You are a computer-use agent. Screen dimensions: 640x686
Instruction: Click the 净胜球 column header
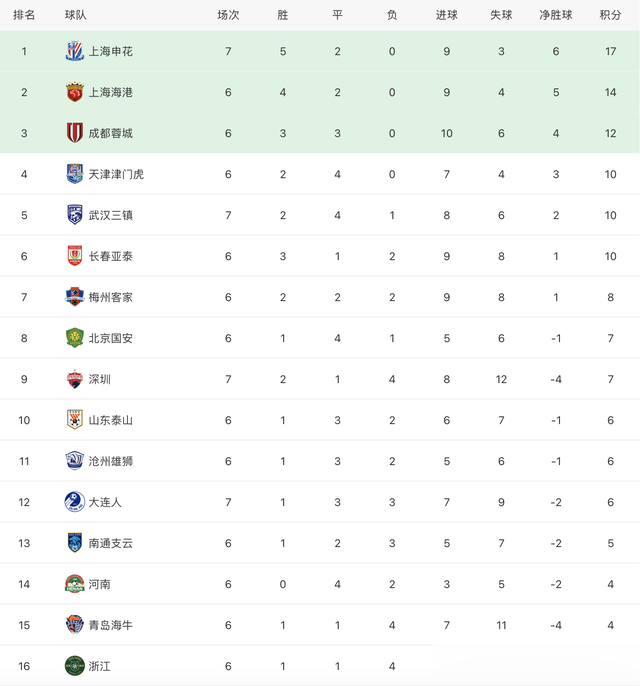click(556, 15)
